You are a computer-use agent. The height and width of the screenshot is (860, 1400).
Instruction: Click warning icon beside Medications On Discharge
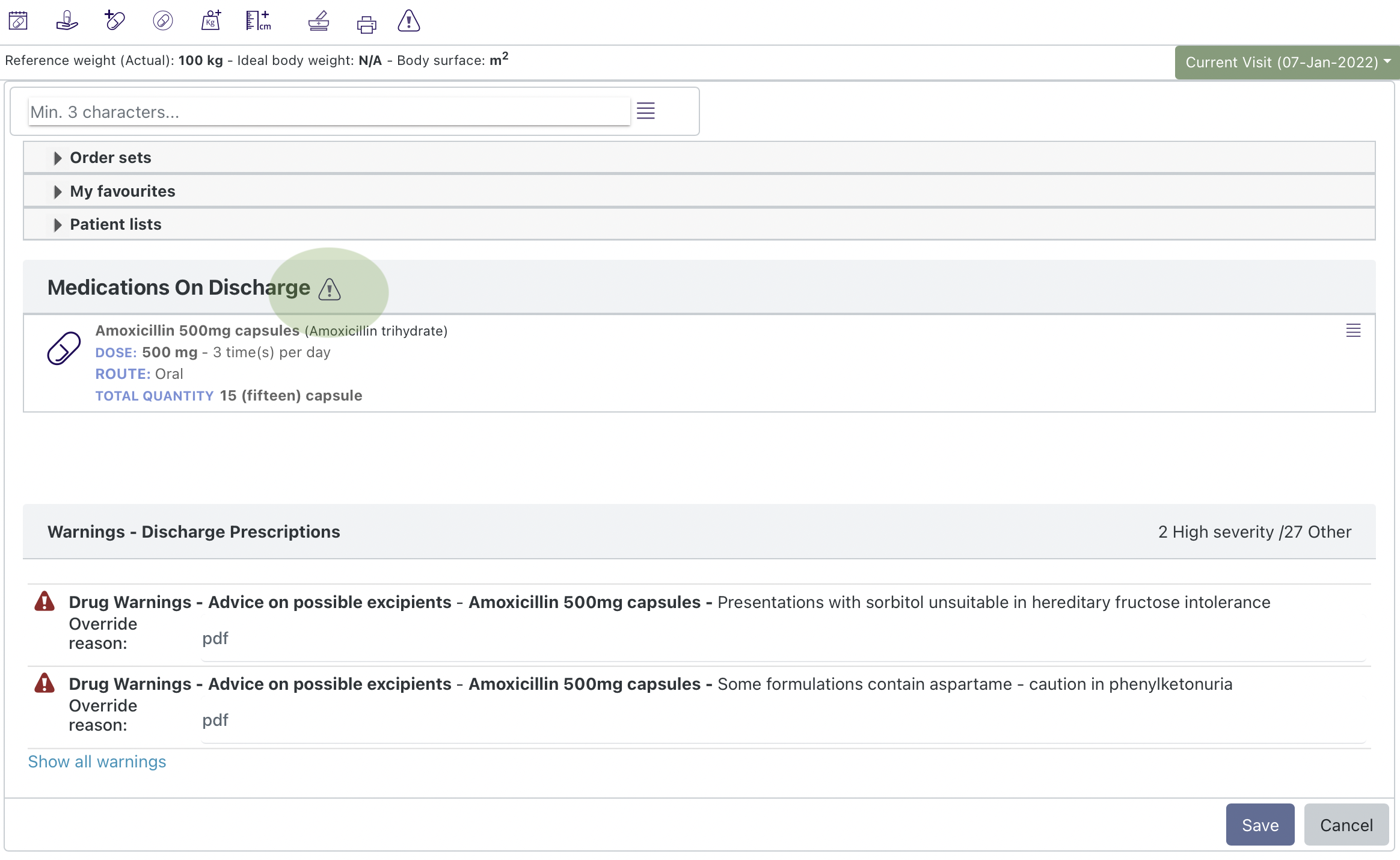330,289
